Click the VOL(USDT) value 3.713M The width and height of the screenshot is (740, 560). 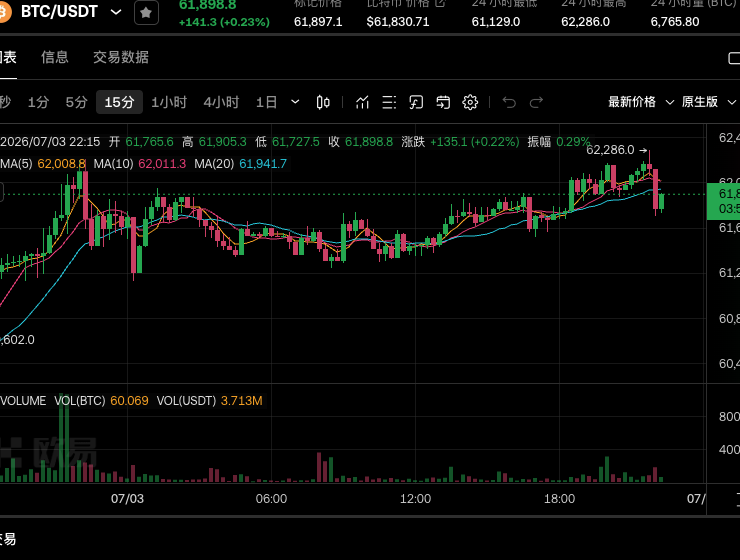point(242,401)
